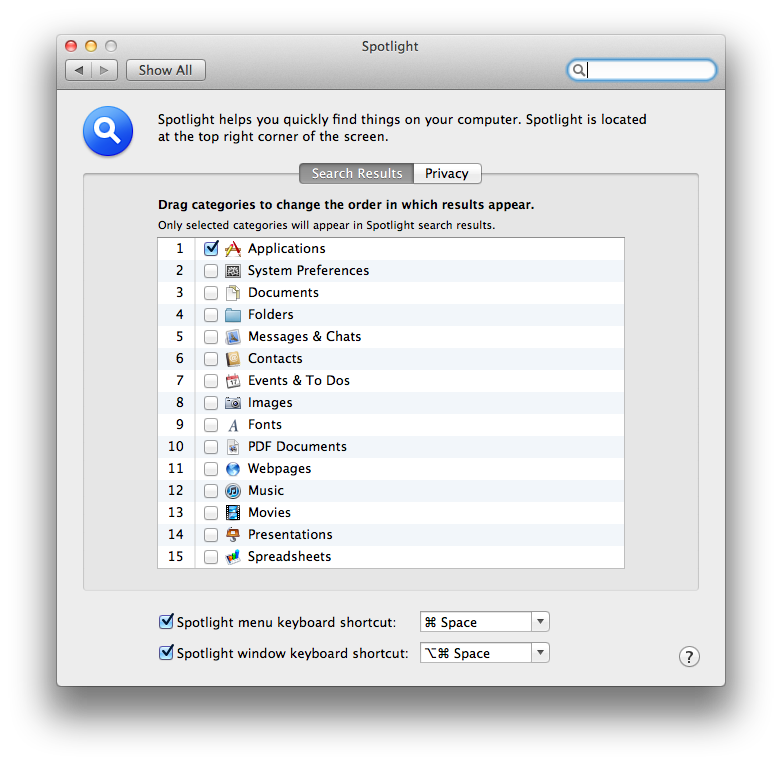782x765 pixels.
Task: Click the Spreadsheets chart icon
Action: [x=233, y=557]
